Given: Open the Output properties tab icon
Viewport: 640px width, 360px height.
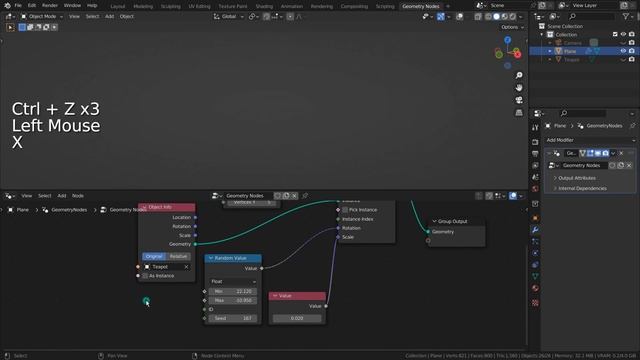Looking at the screenshot, I should point(535,154).
